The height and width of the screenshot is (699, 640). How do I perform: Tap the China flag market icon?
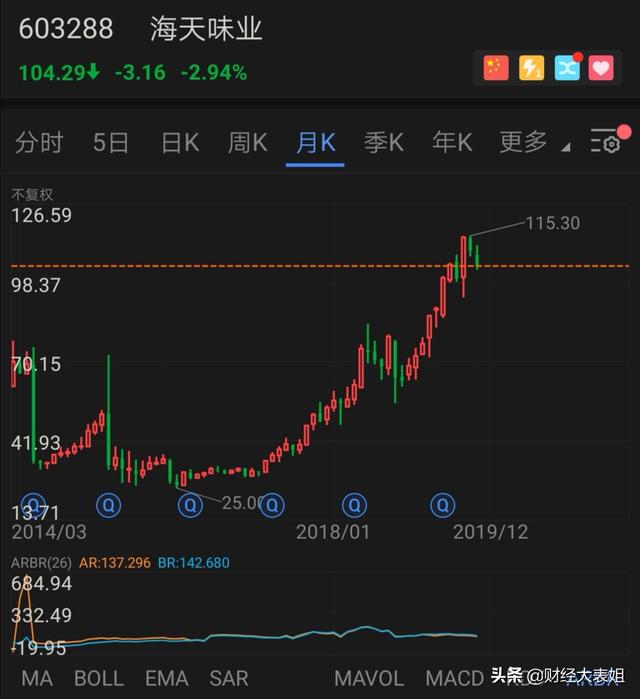point(496,67)
